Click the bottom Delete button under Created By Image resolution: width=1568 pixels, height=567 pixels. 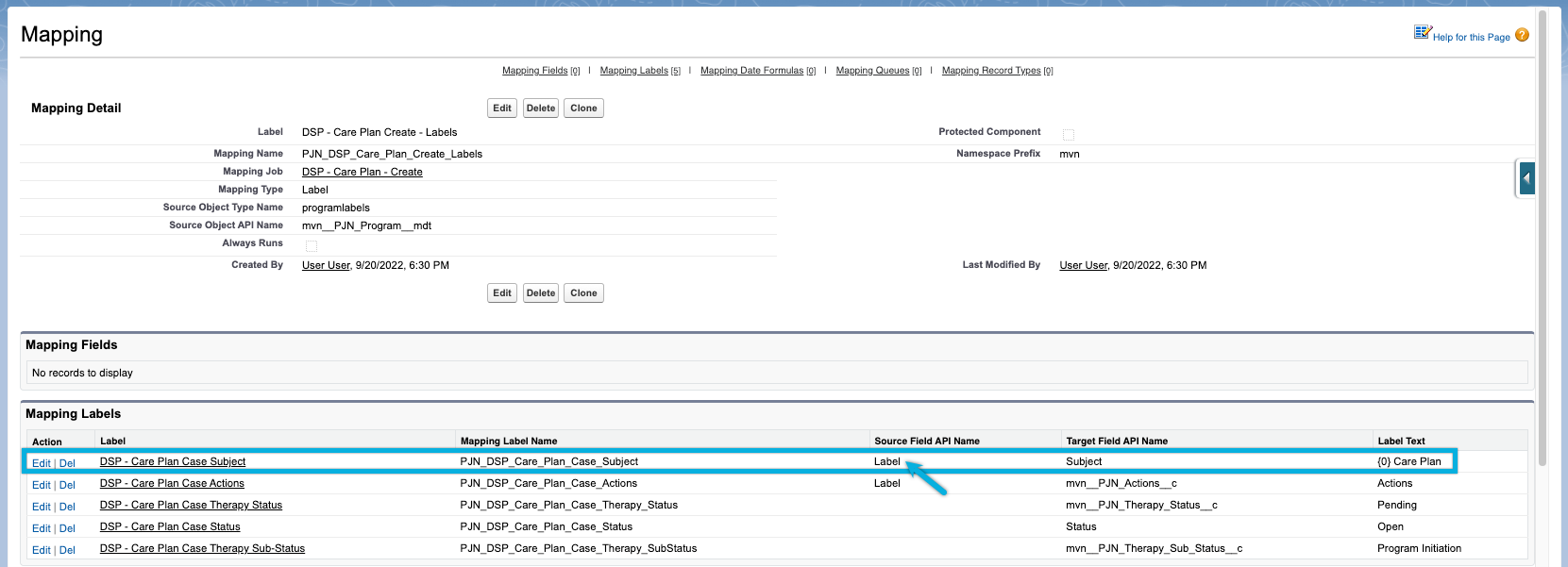541,293
